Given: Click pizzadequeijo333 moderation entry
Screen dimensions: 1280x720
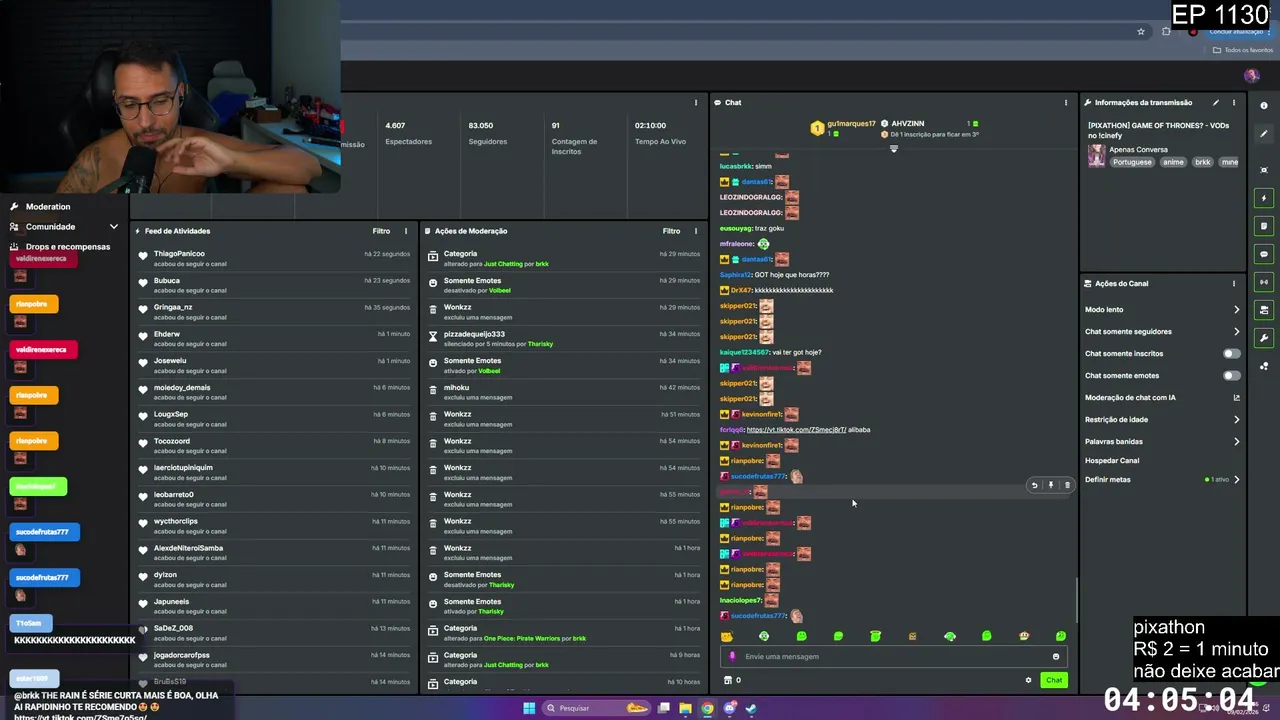Looking at the screenshot, I should pos(474,334).
